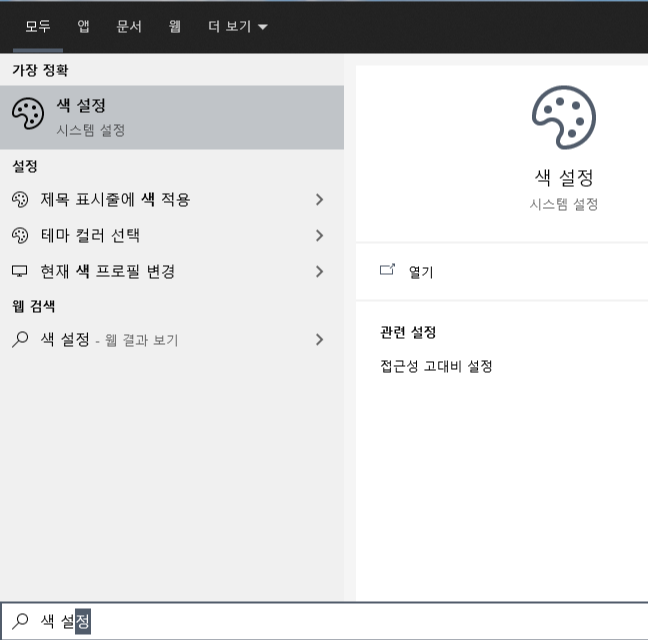Click monitor icon beside 현재 색 프로필 변경
Image resolution: width=648 pixels, height=640 pixels.
point(19,271)
